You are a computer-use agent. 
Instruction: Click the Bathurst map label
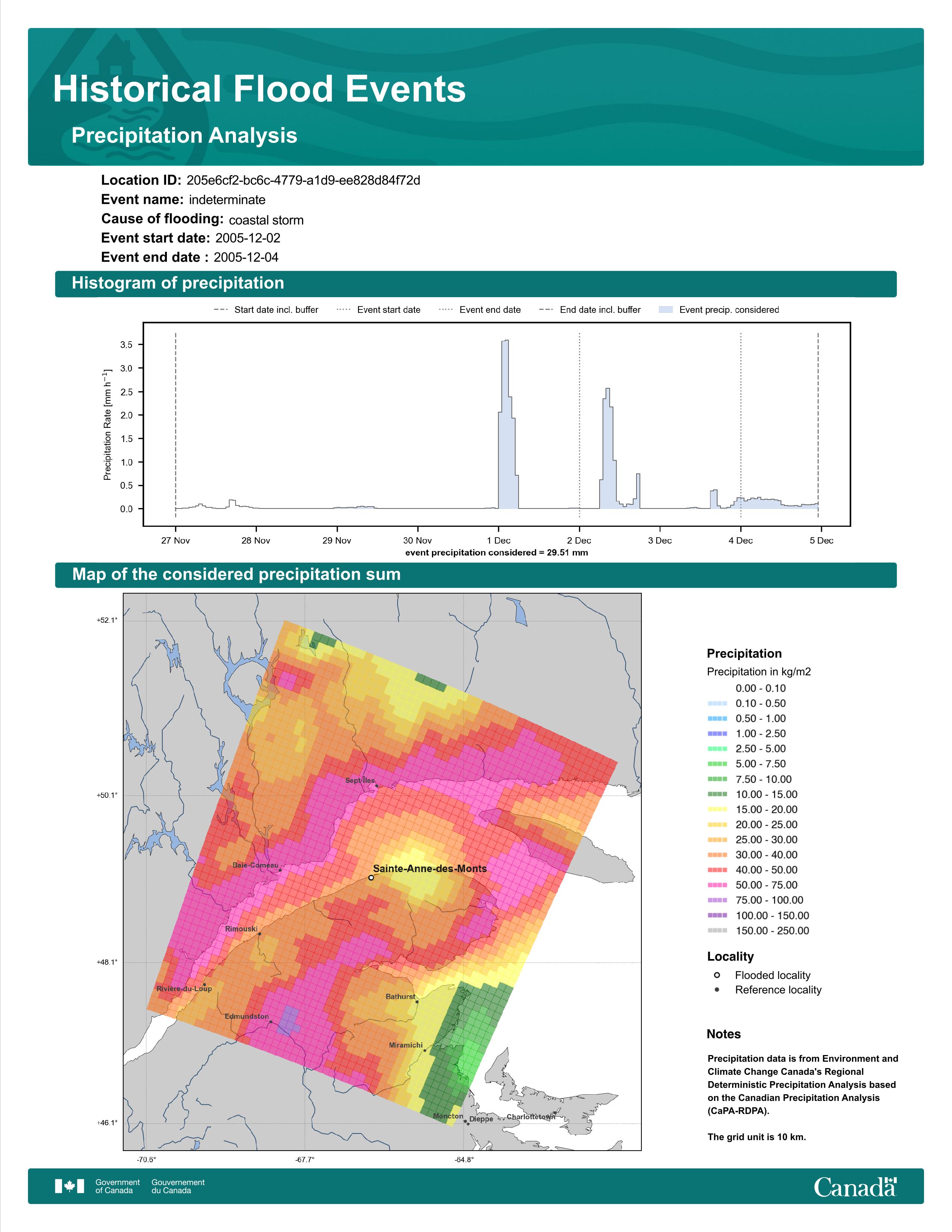point(401,997)
